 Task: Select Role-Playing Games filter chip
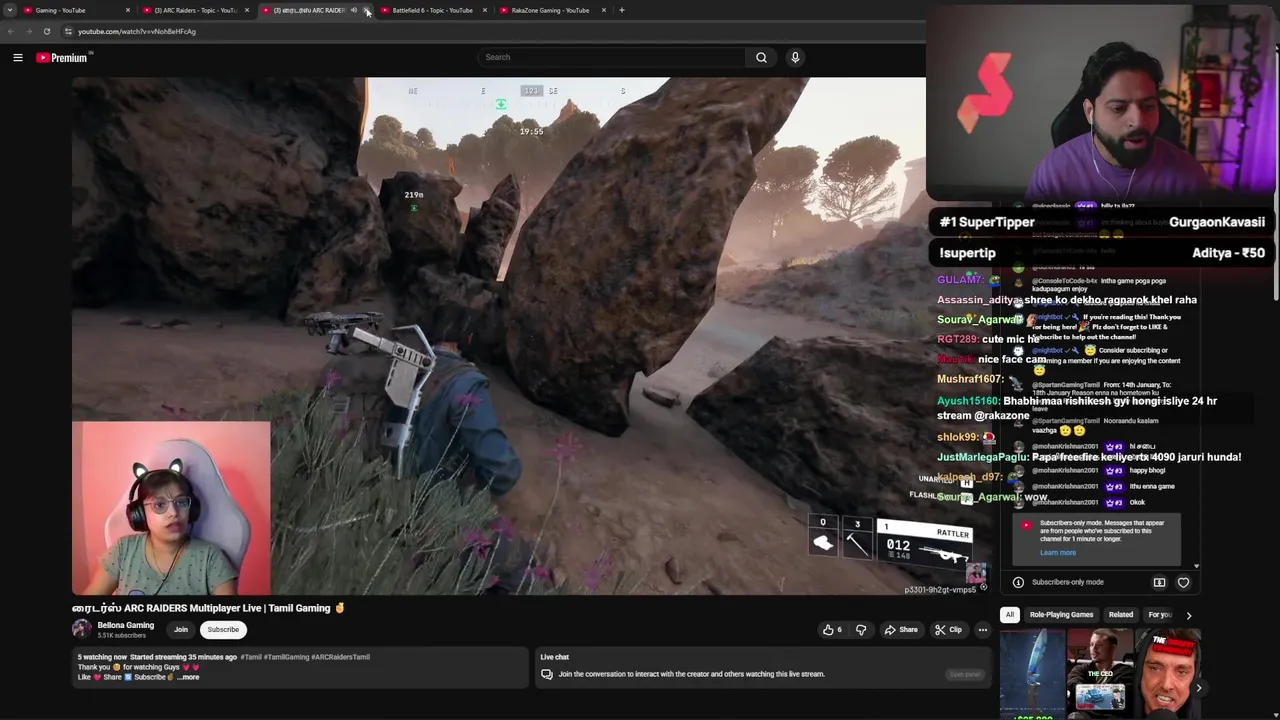(1061, 615)
